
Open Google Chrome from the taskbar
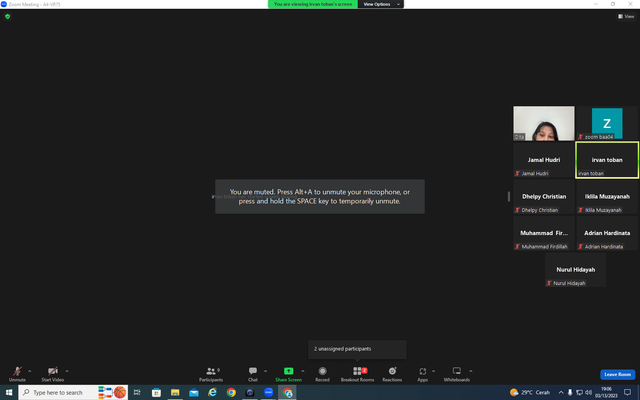coord(231,392)
